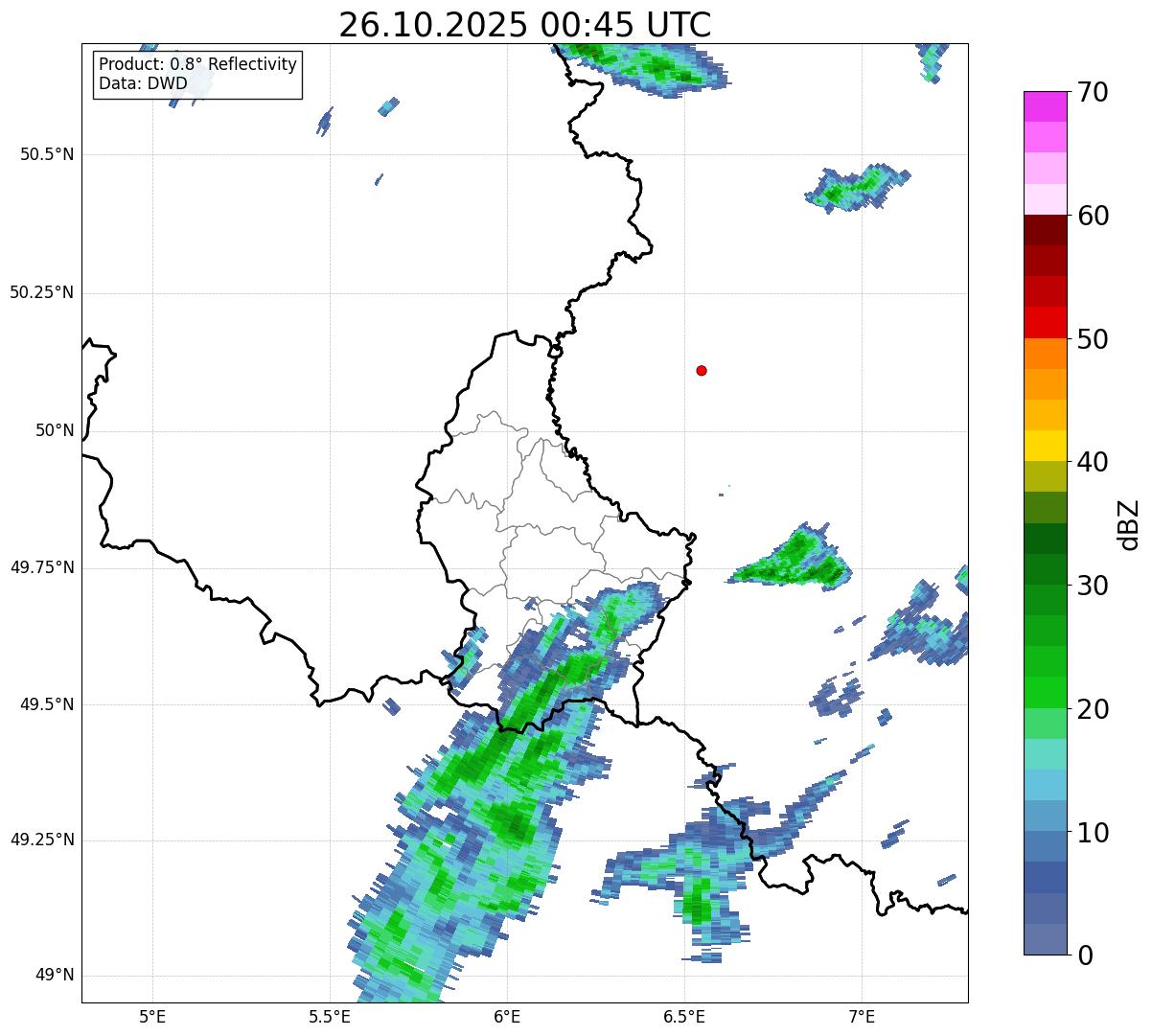Viewport: 1152px width, 1036px height.
Task: Click the colorbar "10" tick label
Action: pyautogui.click(x=1093, y=833)
